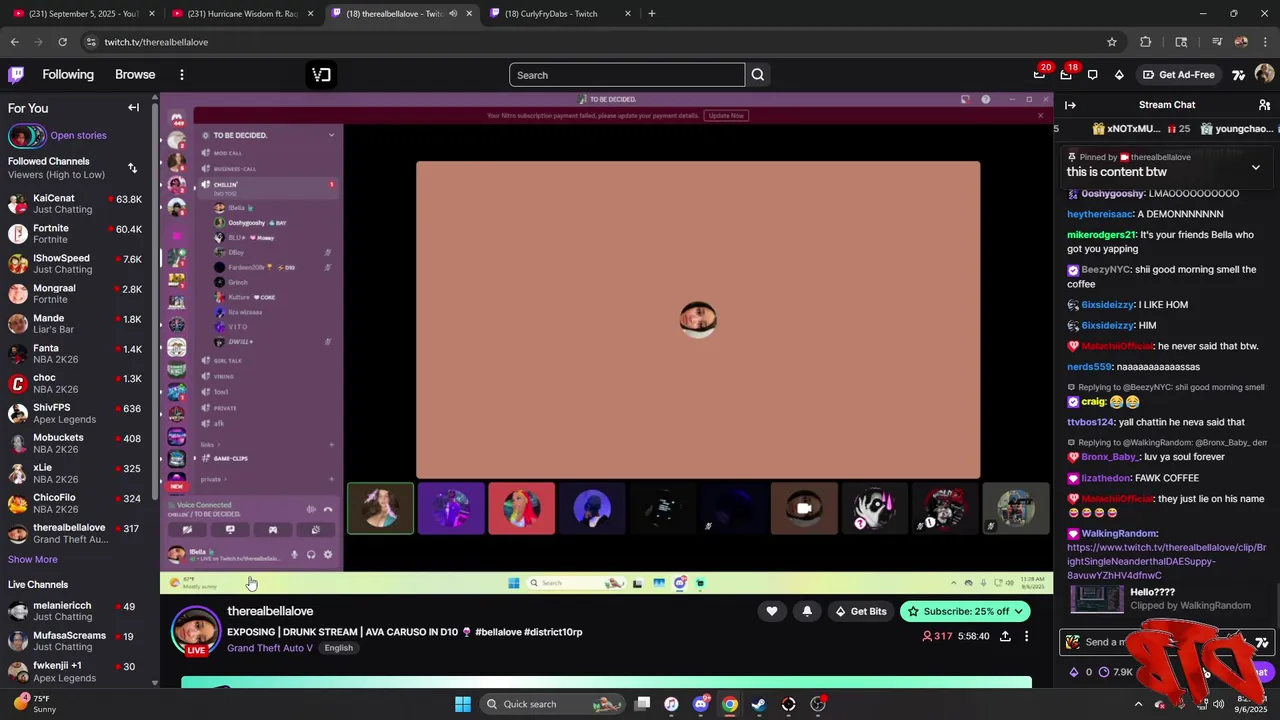
Task: Show More followed channels
Action: (x=33, y=560)
